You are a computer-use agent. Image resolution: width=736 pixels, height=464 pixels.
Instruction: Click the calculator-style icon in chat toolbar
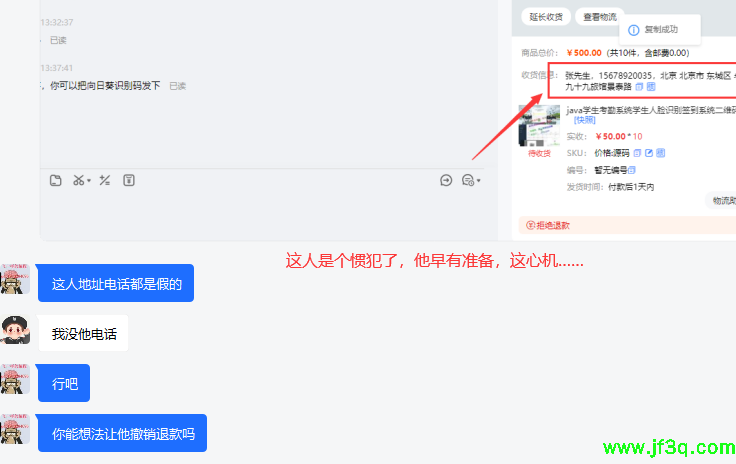click(104, 180)
